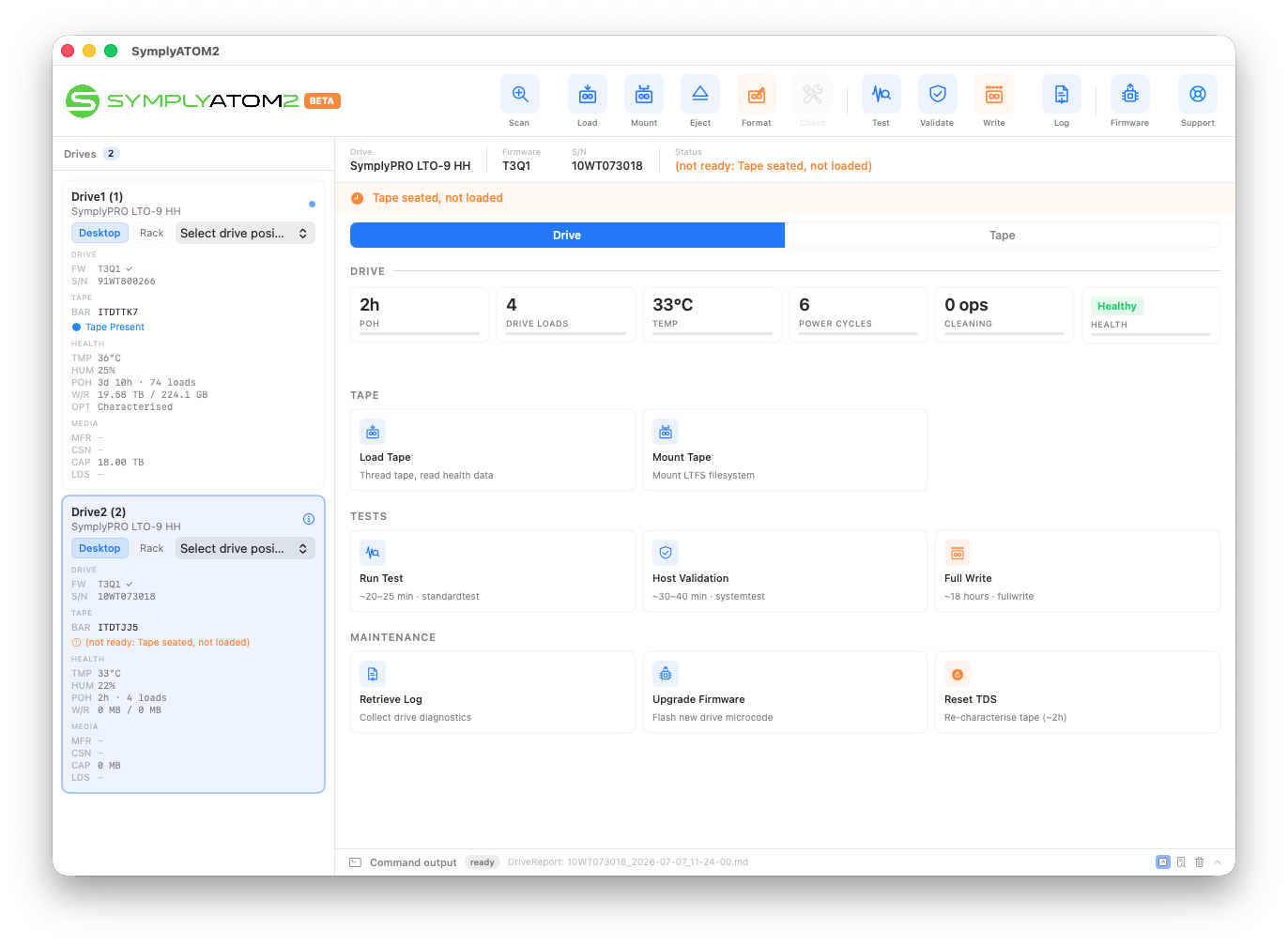Click the Mount Tape card icon
1288x945 pixels.
666,432
